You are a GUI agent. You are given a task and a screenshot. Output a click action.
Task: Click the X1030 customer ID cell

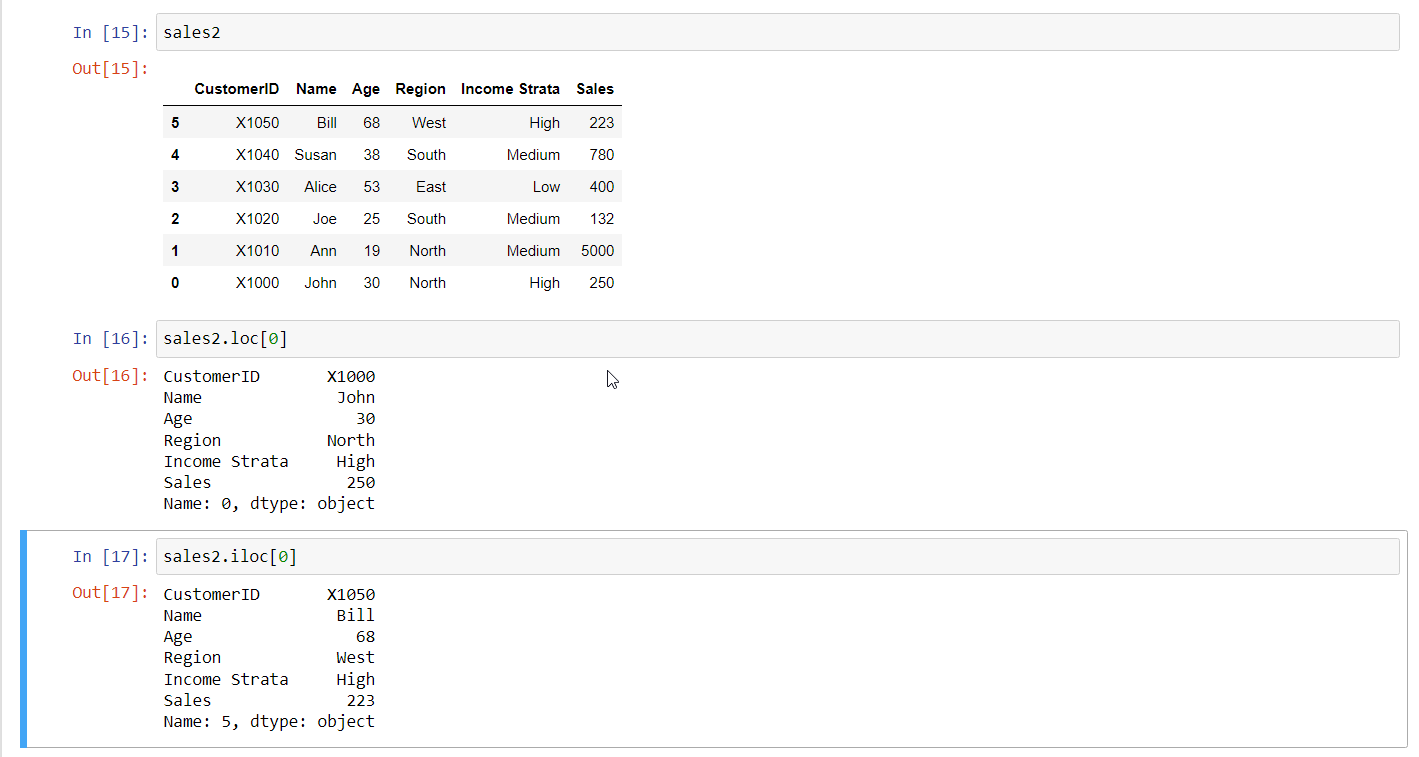[x=257, y=187]
